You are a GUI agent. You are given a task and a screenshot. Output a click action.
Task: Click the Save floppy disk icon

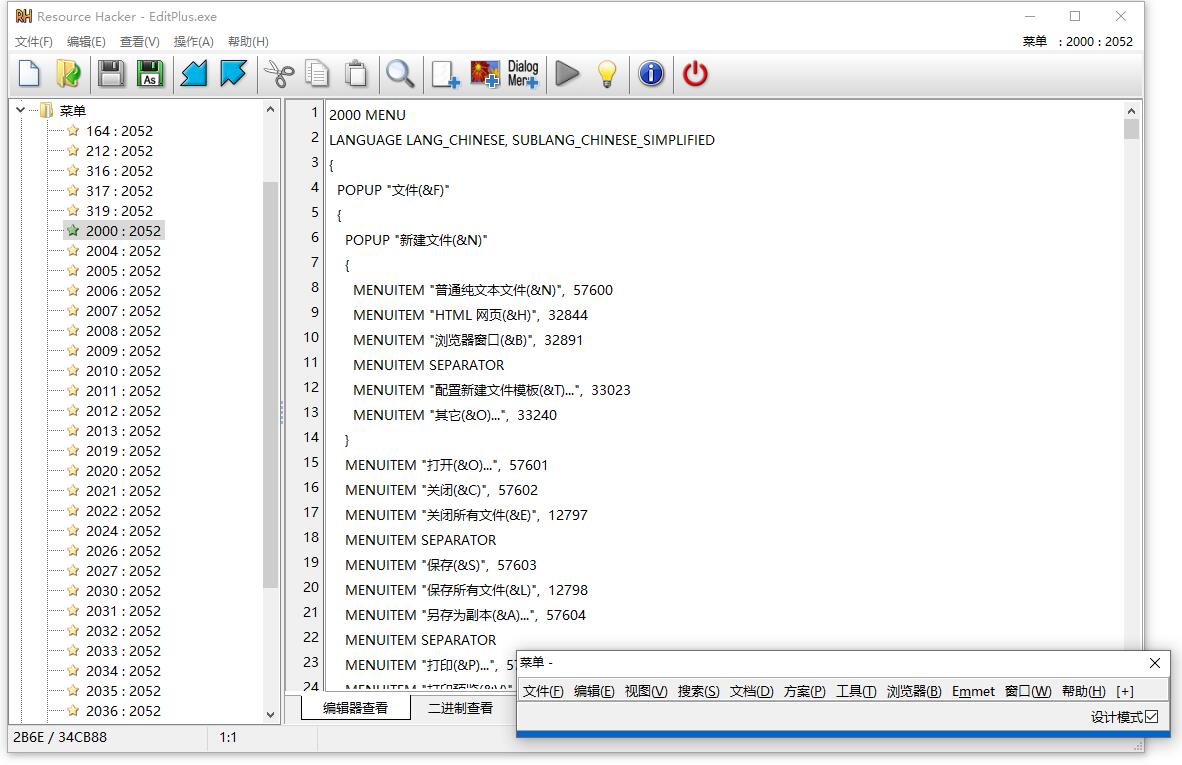click(x=111, y=74)
